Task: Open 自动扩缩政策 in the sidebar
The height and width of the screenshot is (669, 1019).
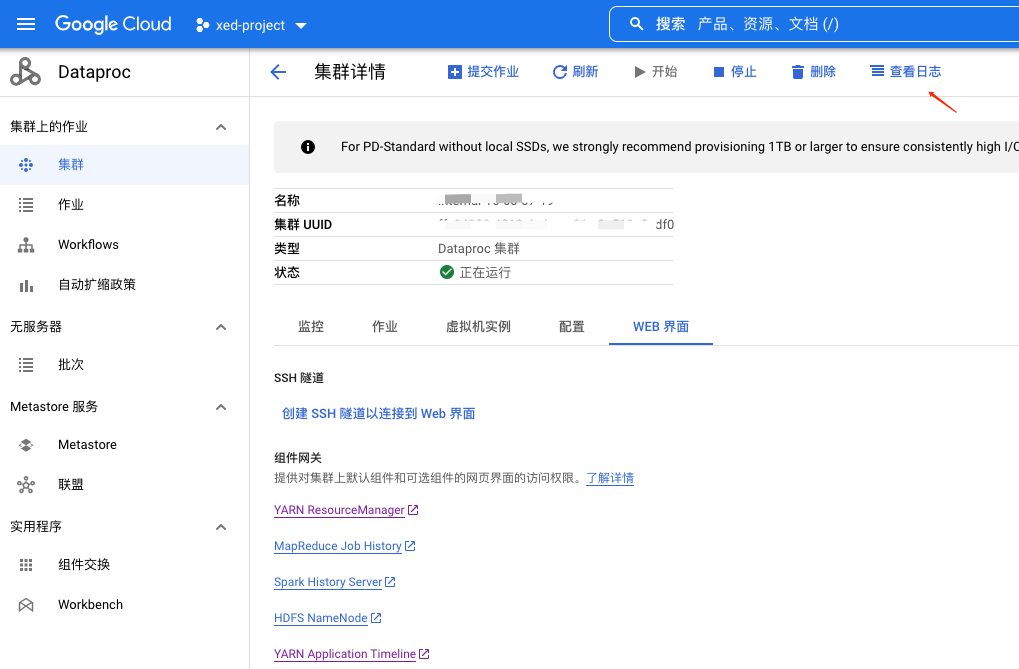Action: point(96,285)
